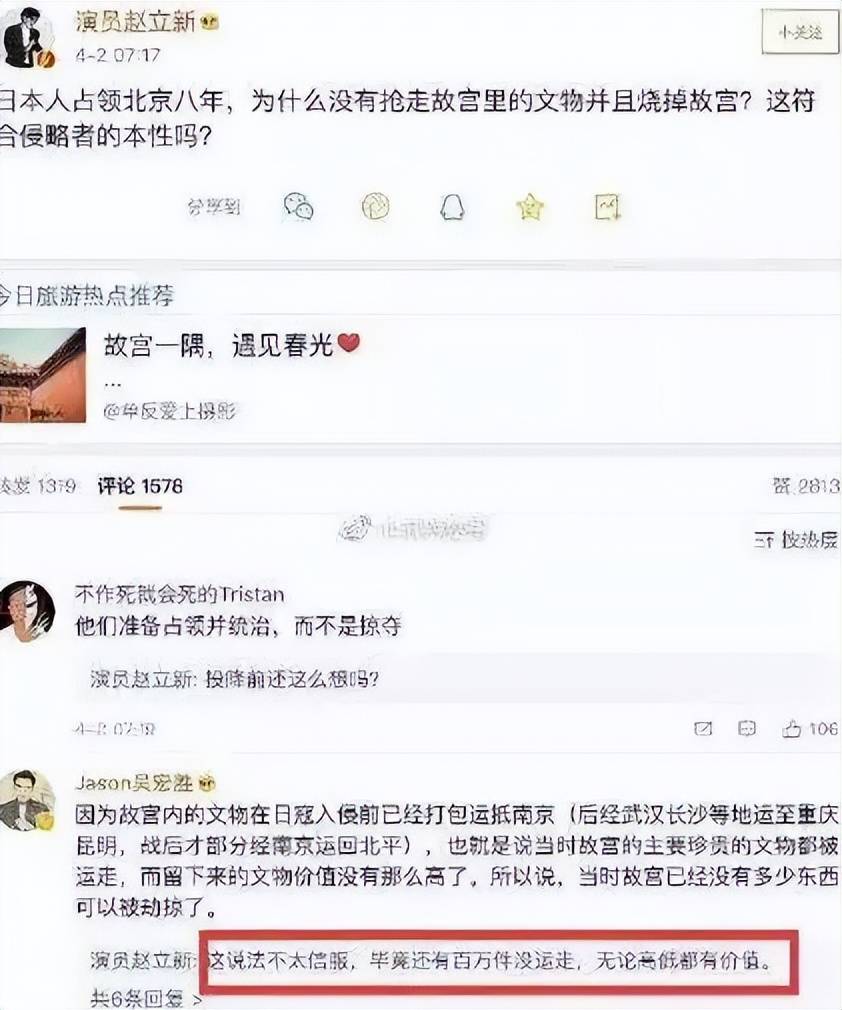Viewport: 842px width, 1010px height.
Task: Click Forbidden City recommendation thumbnail
Action: (43, 375)
